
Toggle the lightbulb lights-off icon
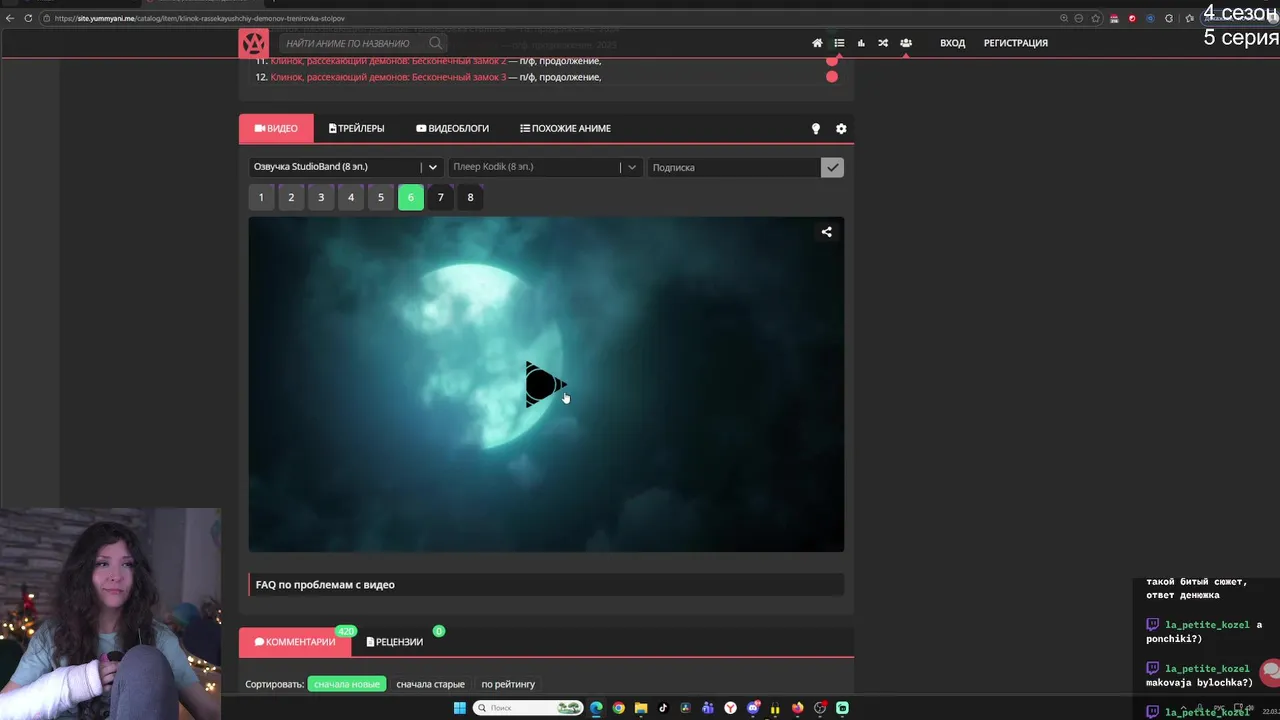[x=815, y=129]
